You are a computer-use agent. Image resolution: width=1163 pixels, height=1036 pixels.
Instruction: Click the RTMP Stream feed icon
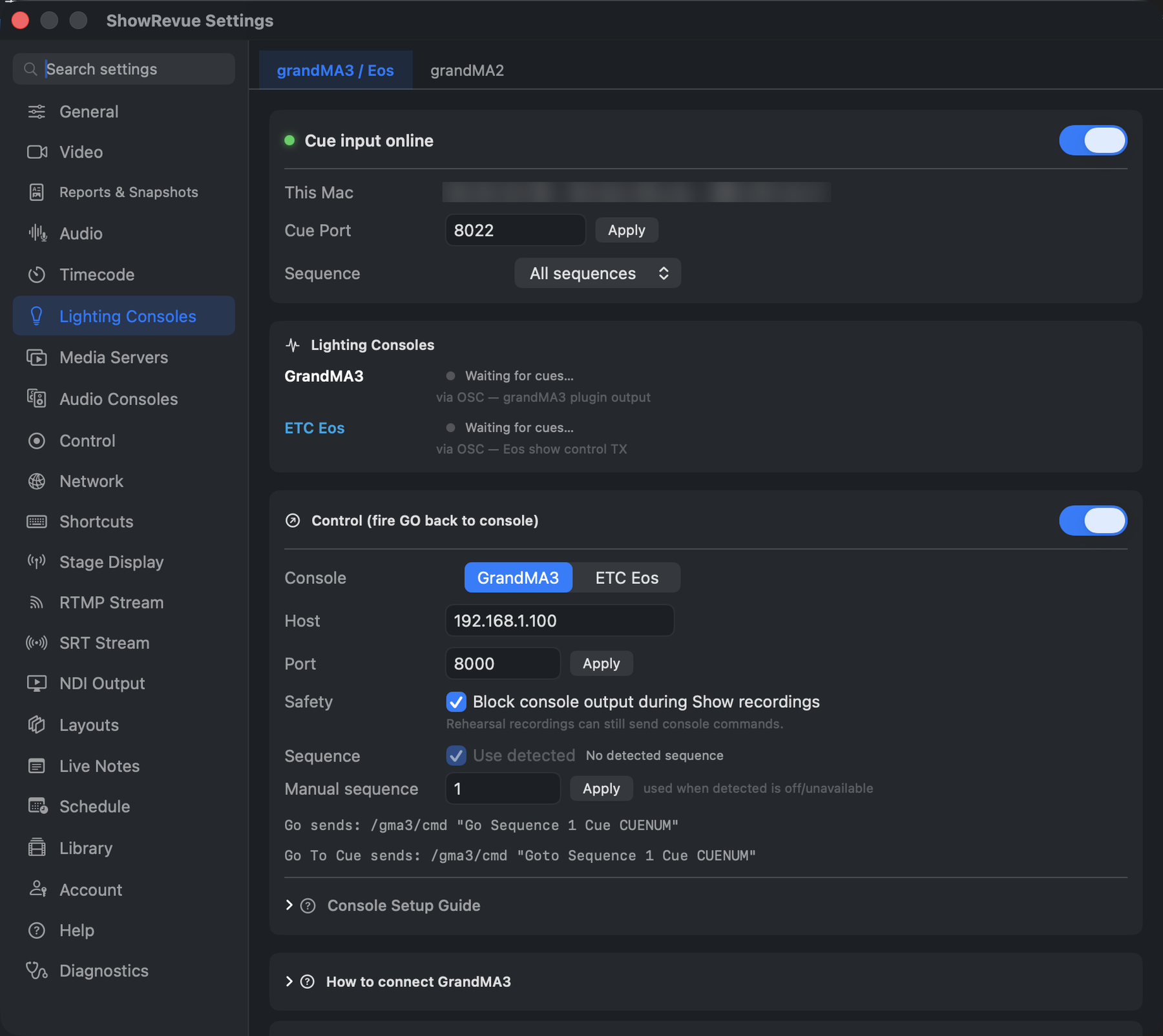coord(37,603)
